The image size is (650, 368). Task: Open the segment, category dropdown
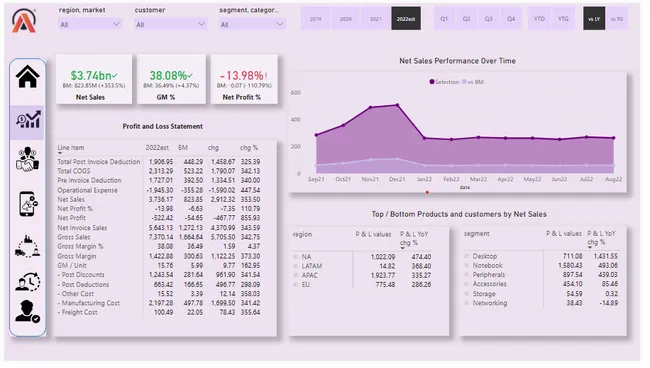point(252,24)
